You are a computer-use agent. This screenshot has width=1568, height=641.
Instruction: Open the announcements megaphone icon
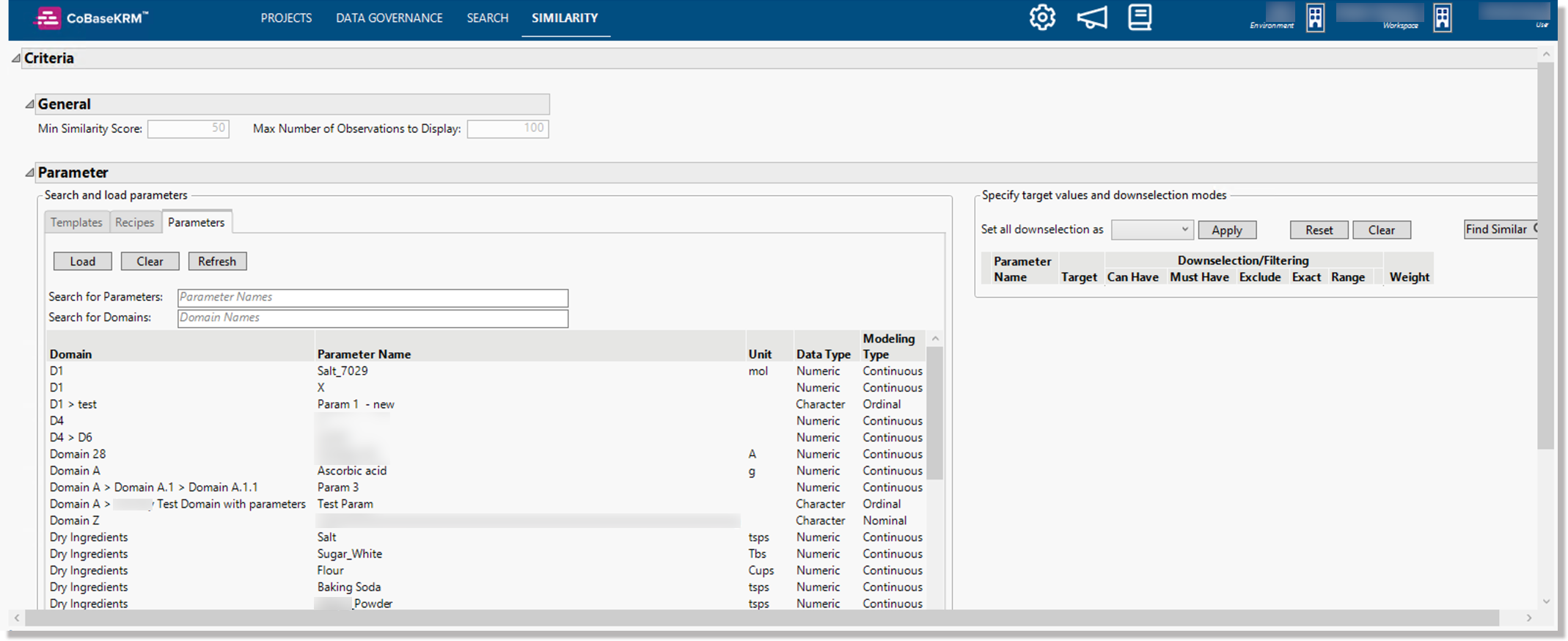[1092, 18]
